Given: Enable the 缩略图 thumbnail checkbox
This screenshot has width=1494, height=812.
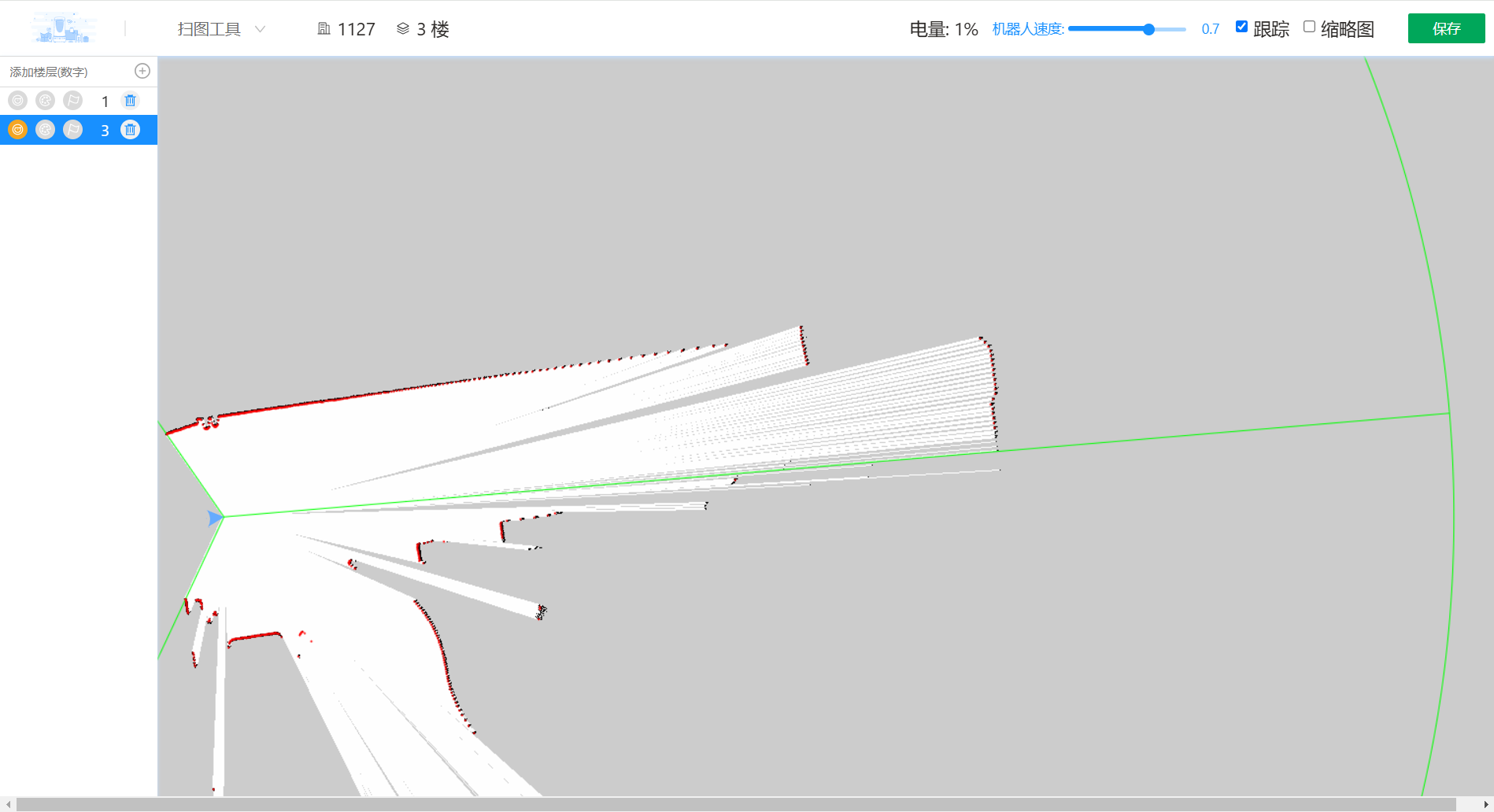Looking at the screenshot, I should [x=1309, y=27].
